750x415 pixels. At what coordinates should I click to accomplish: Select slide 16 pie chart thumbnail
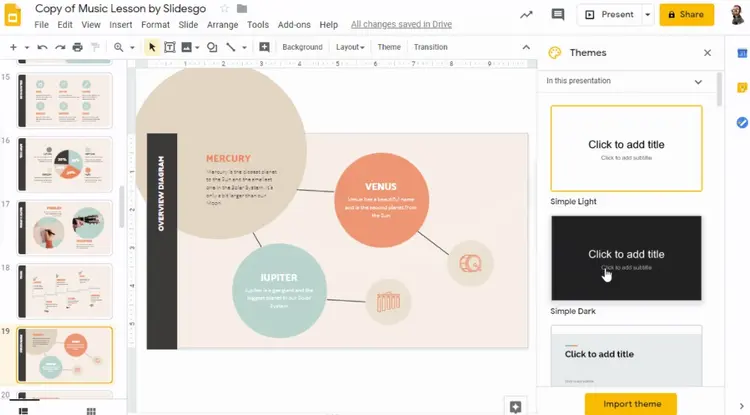point(65,164)
